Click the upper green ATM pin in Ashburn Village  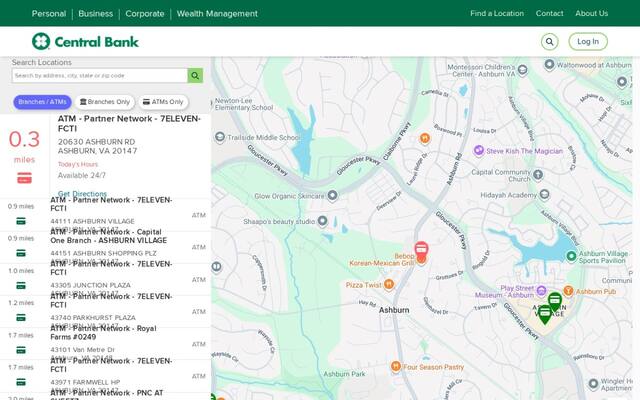(554, 301)
